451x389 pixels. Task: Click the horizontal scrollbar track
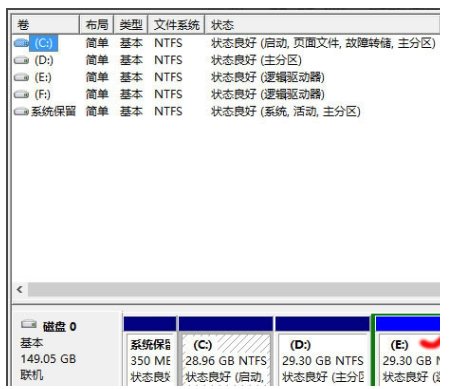[234, 289]
